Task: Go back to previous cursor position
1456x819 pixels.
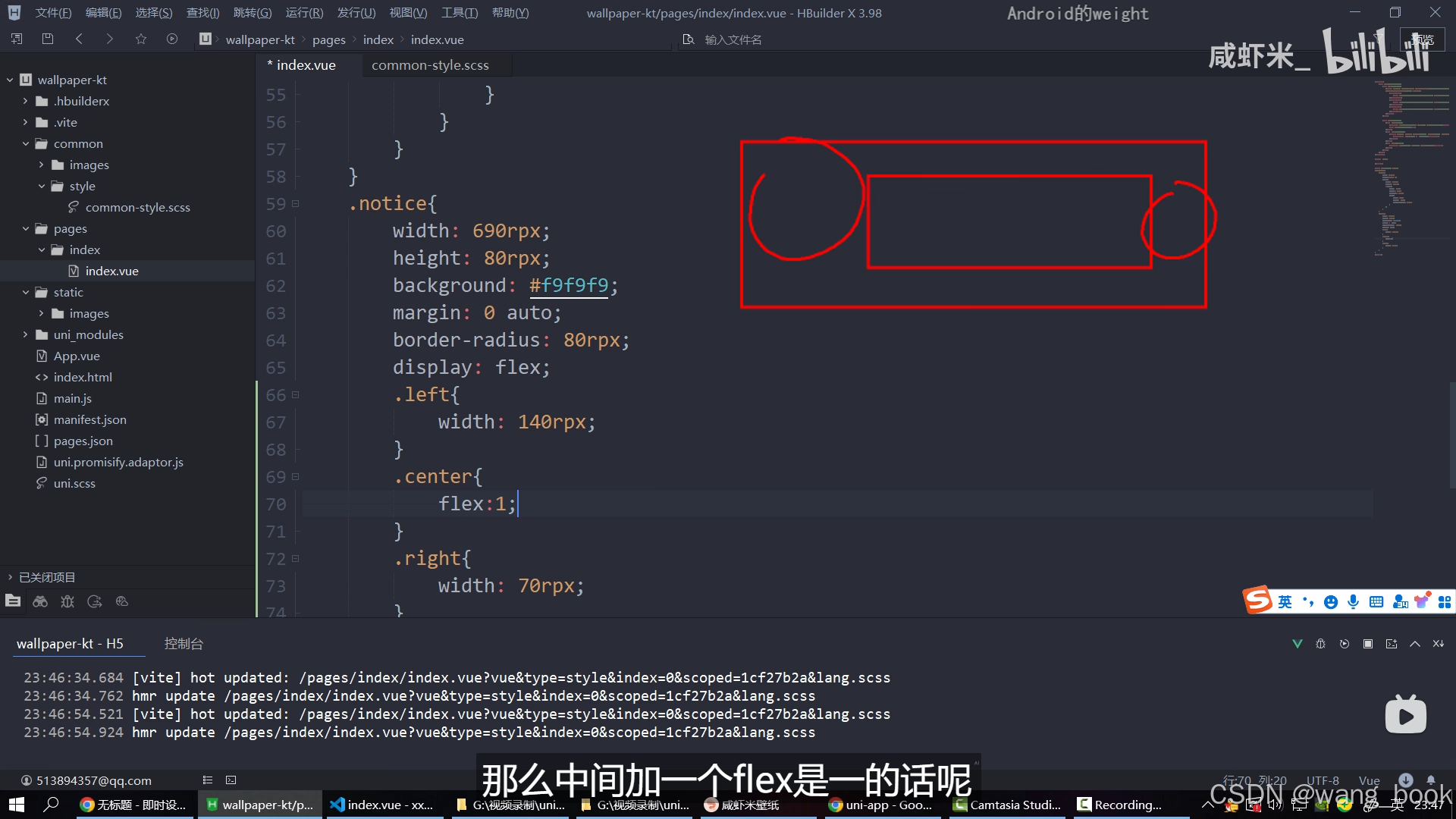Action: [x=79, y=39]
